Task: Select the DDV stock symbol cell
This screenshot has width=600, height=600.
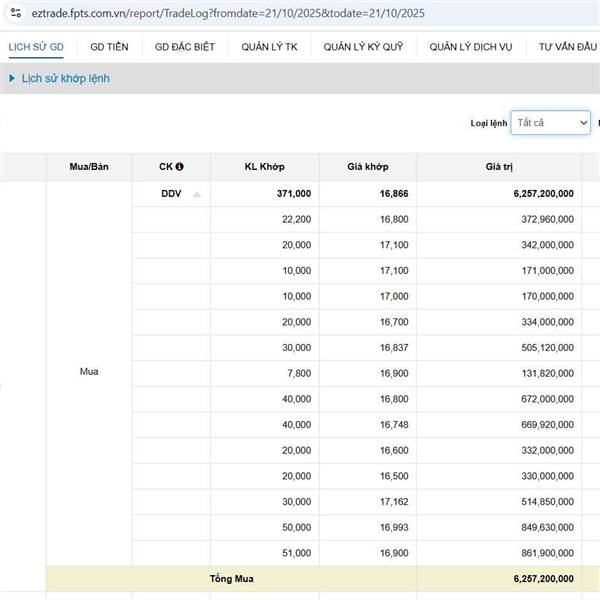Action: [171, 194]
